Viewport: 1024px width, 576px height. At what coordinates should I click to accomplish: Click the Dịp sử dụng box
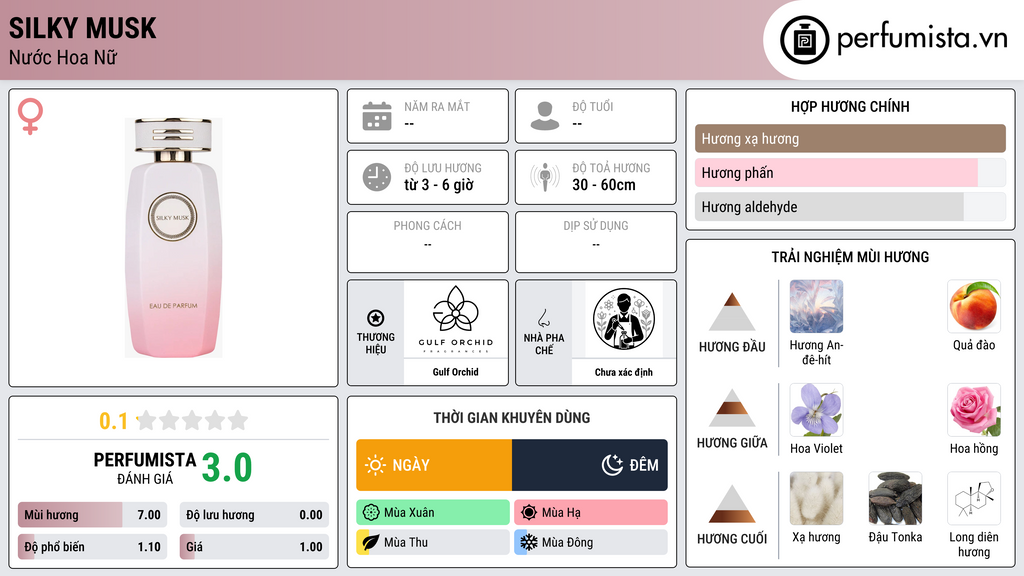tap(596, 242)
